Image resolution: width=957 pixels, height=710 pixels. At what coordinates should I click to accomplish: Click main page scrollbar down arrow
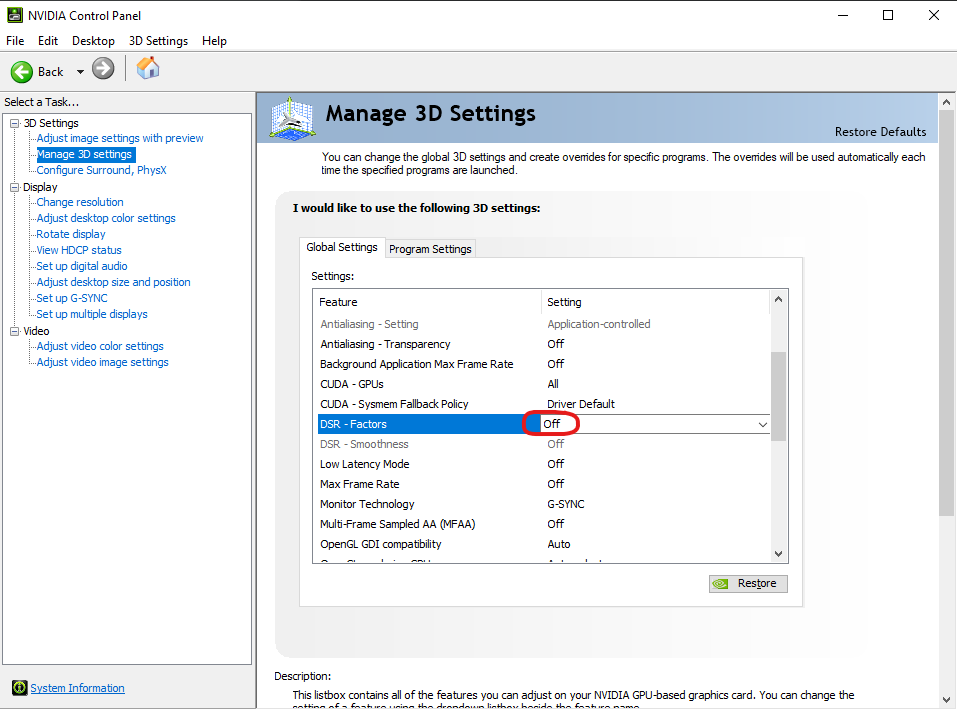(x=946, y=700)
